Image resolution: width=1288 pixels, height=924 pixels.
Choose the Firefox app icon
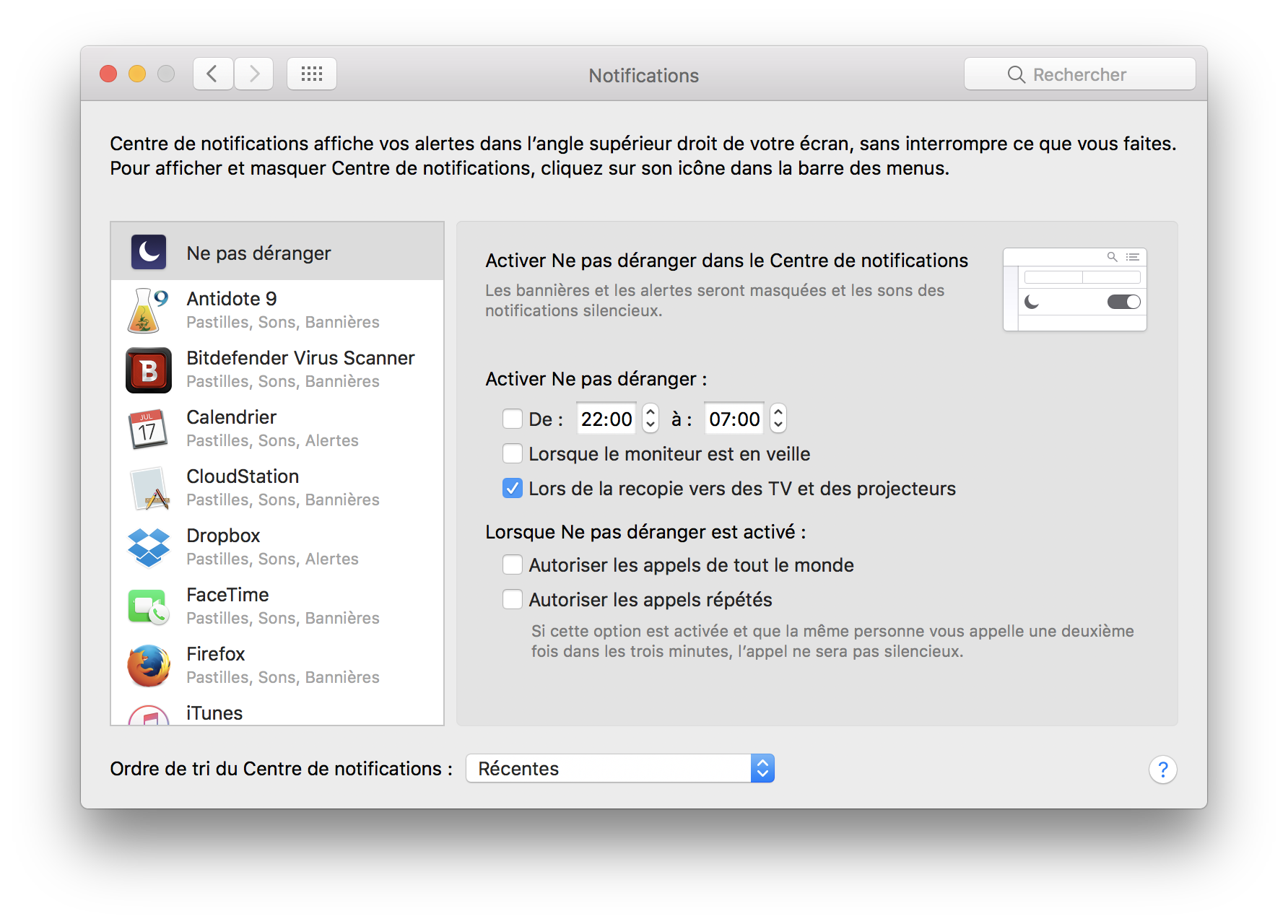click(149, 666)
